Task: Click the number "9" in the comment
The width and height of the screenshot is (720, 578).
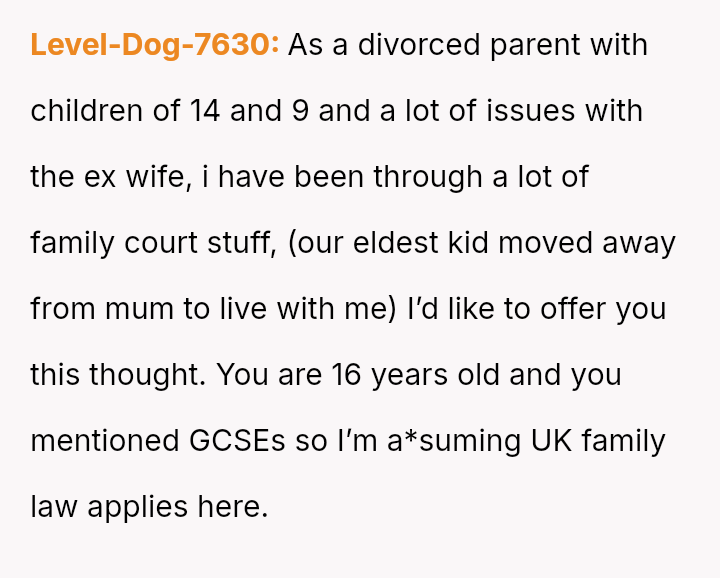Action: tap(300, 111)
